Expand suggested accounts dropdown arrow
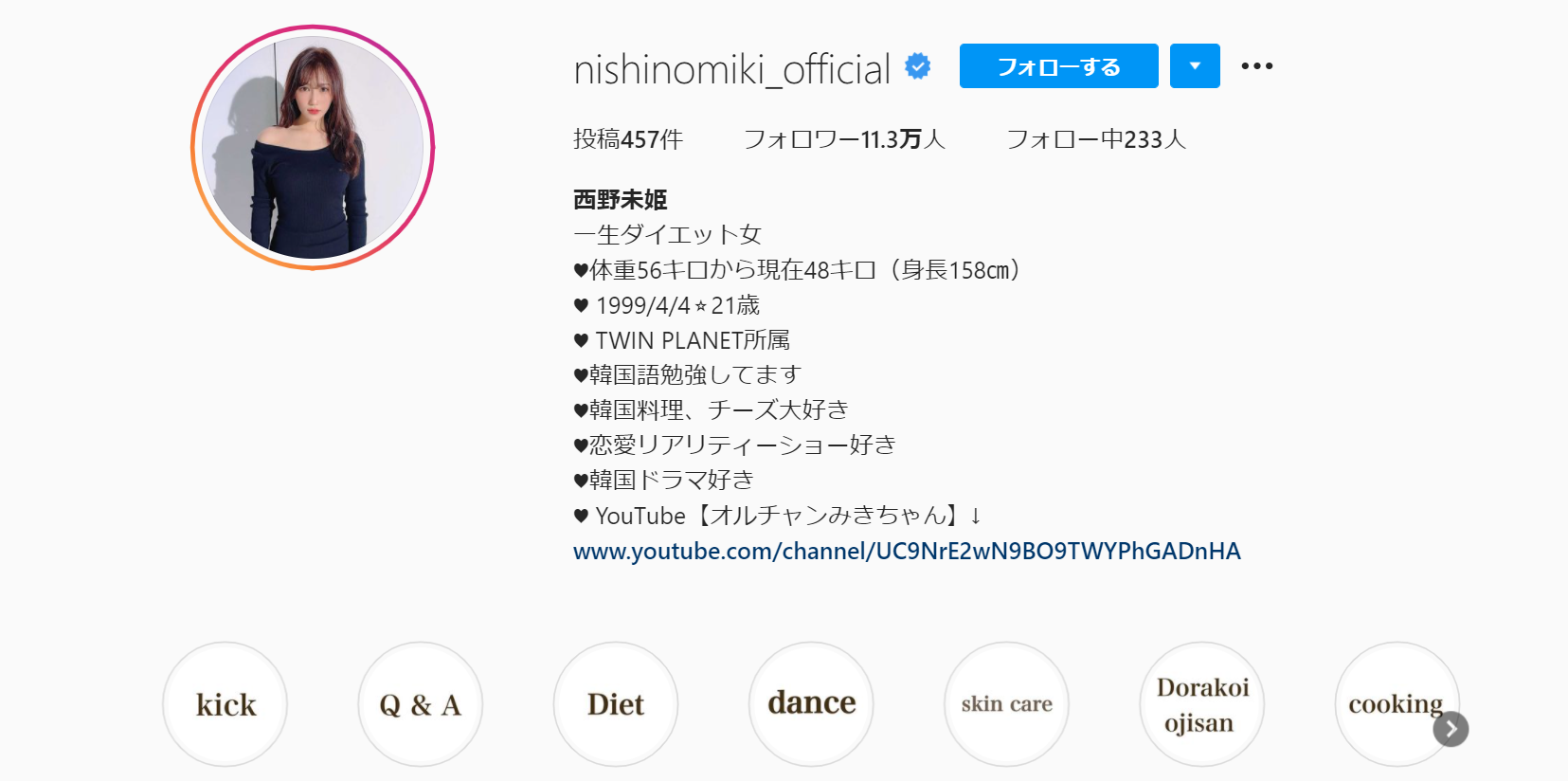The width and height of the screenshot is (1568, 781). [1195, 65]
